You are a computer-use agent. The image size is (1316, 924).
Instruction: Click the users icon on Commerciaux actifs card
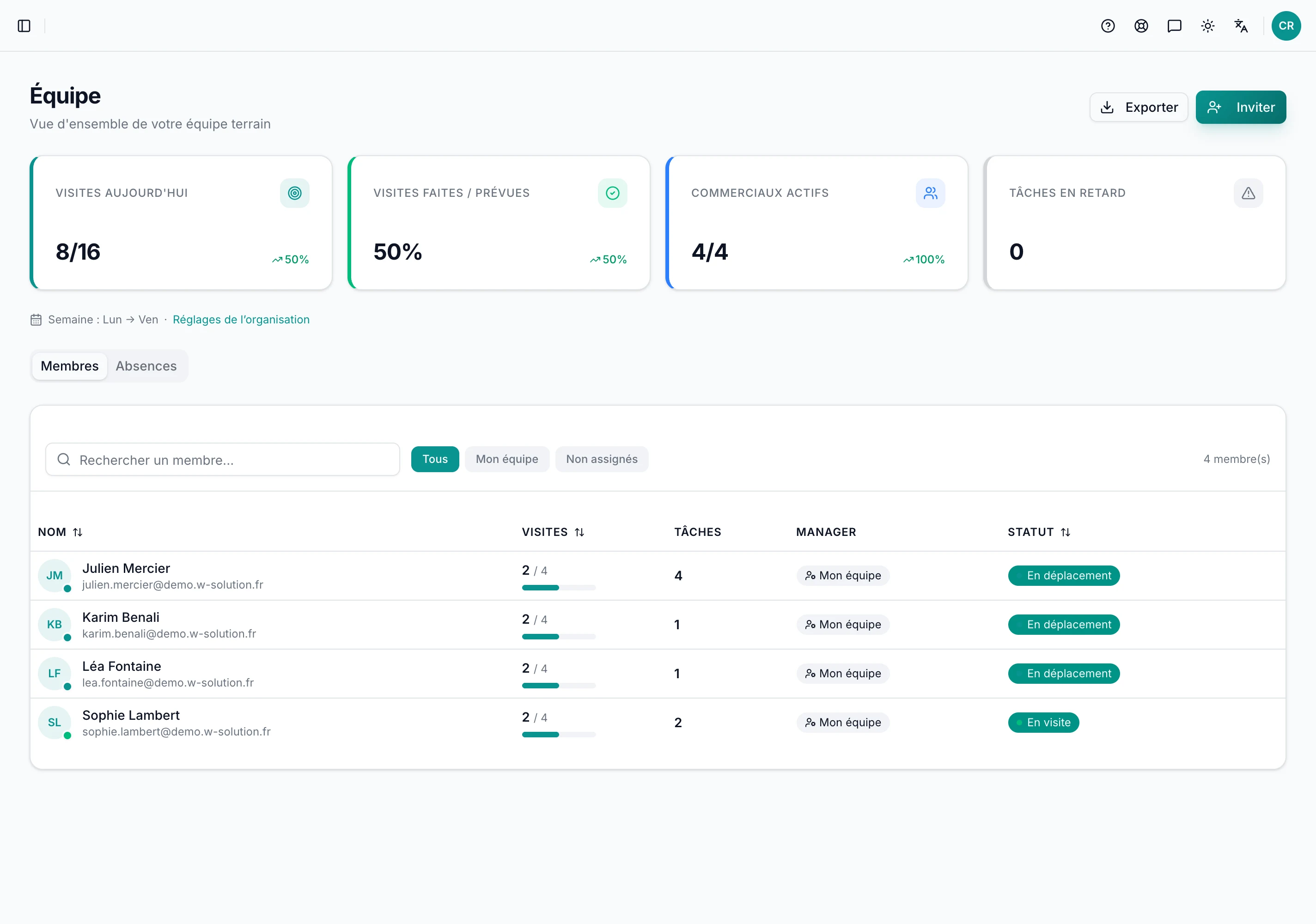click(930, 193)
